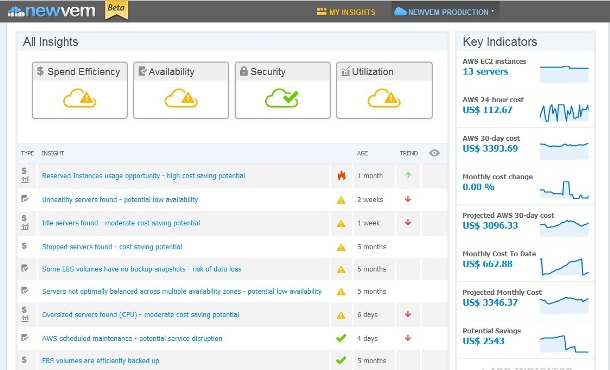Click the US$ 2543 potential savings value
Viewport: 610px width, 370px height.
484,341
